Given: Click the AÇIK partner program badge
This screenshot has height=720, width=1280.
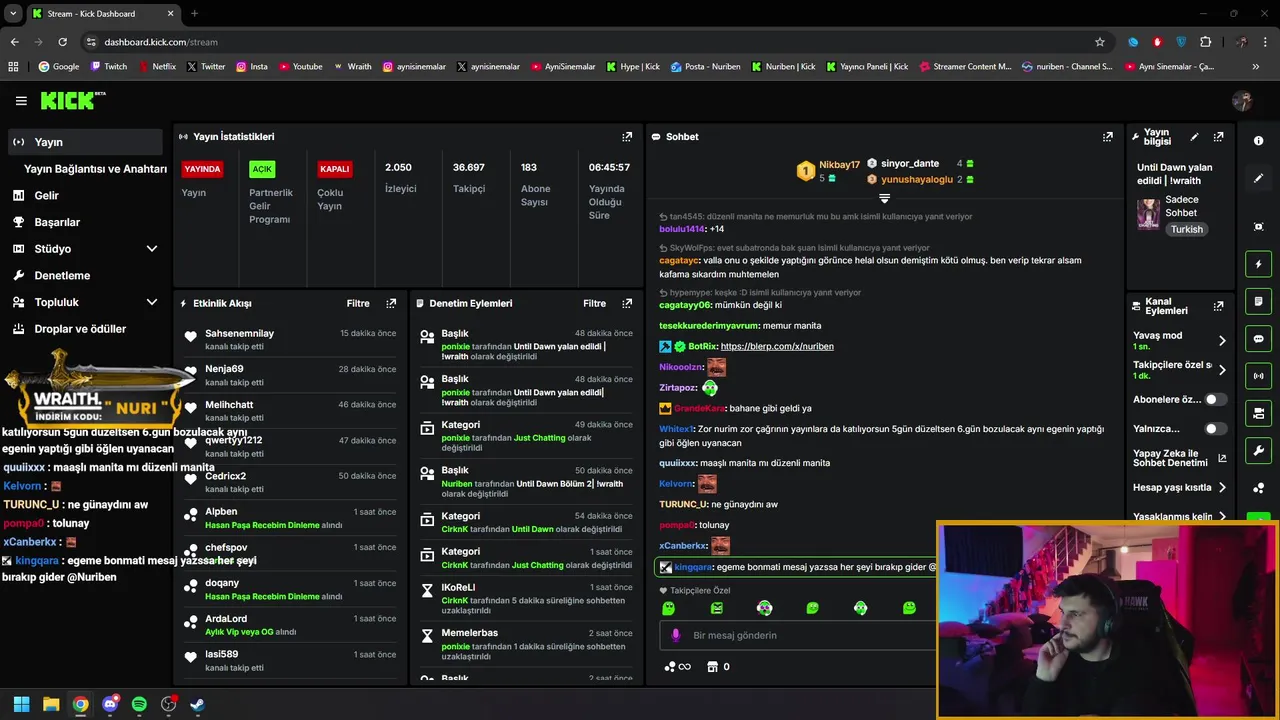Looking at the screenshot, I should coord(262,169).
